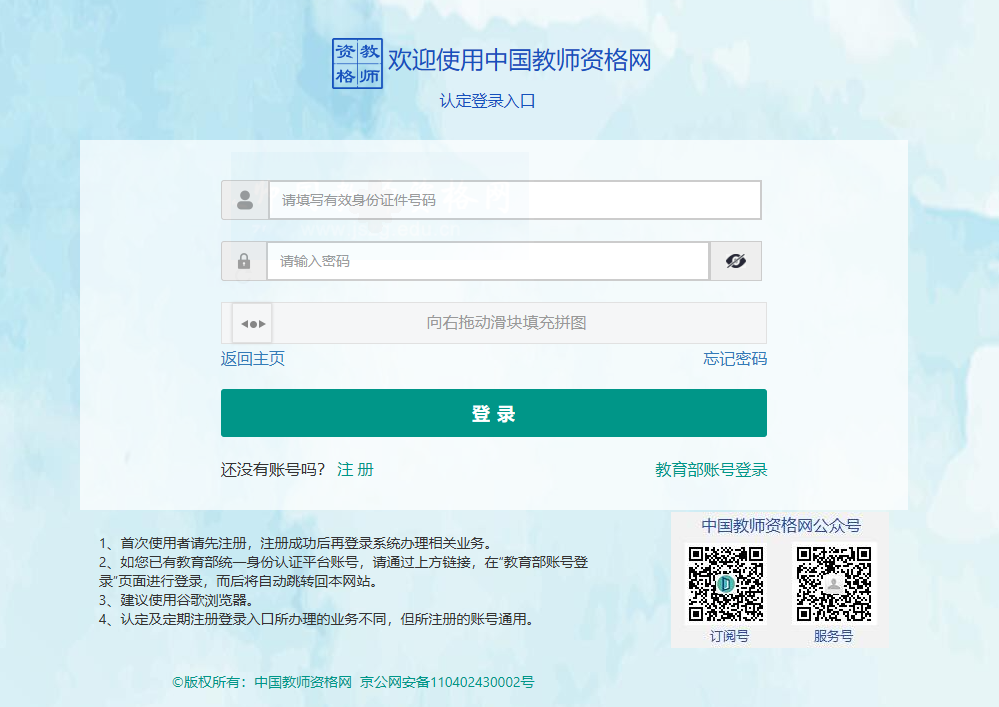Focus the password input field
999x707 pixels.
pos(487,261)
